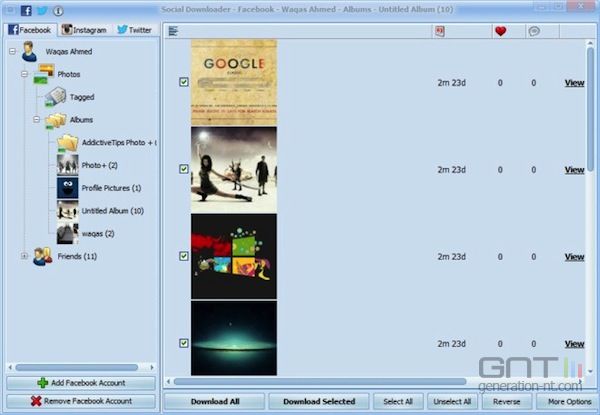Collapse the Albums tree node
The image size is (600, 415).
pyautogui.click(x=36, y=119)
